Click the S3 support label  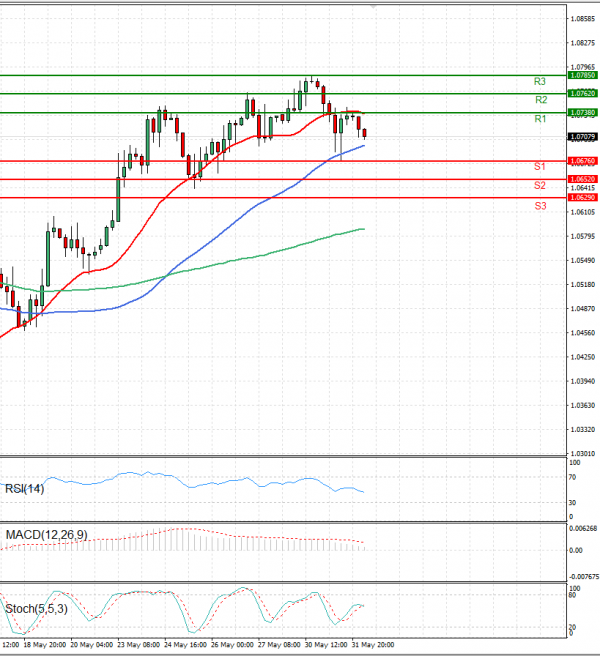(540, 205)
